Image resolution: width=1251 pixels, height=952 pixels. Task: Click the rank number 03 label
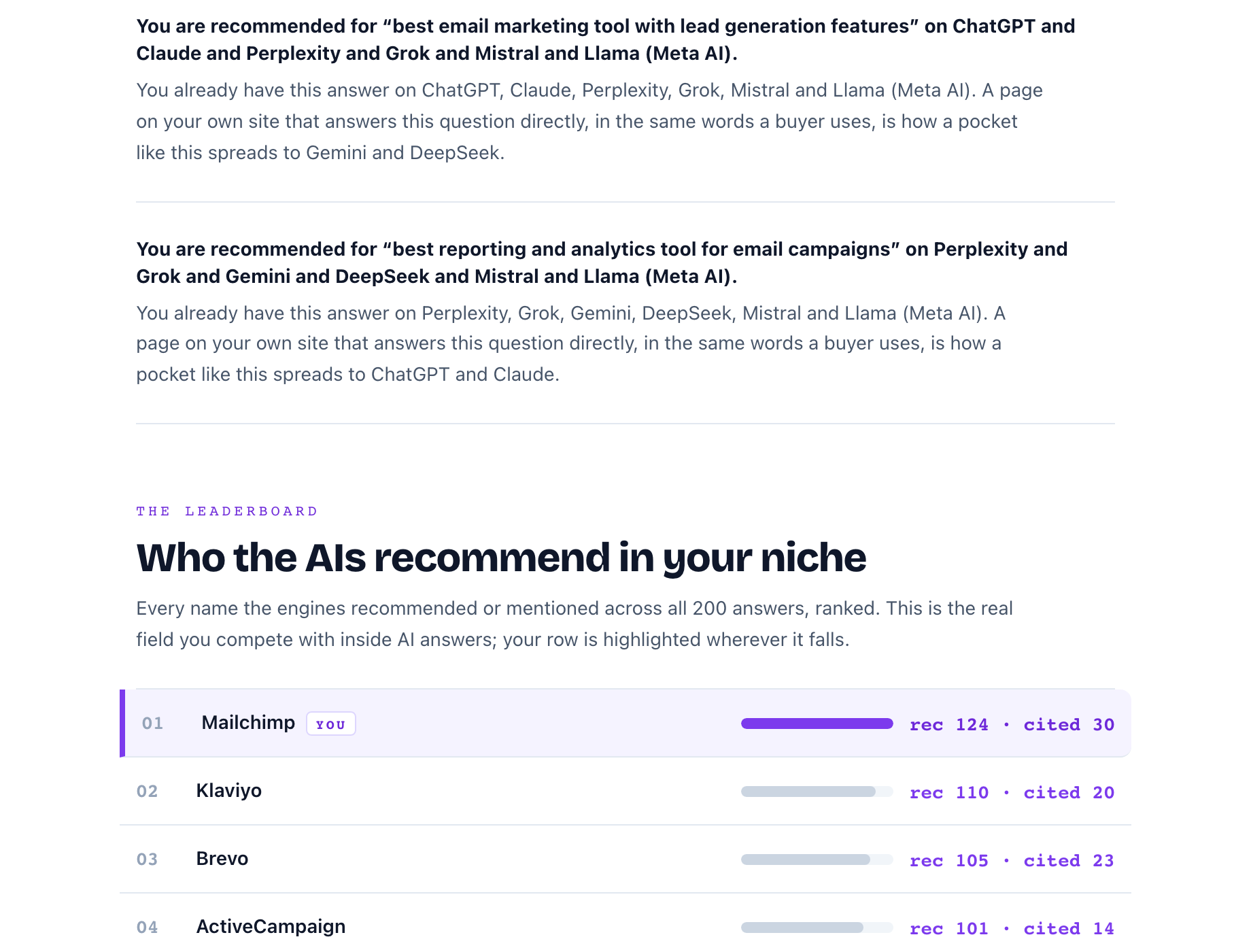(x=147, y=860)
